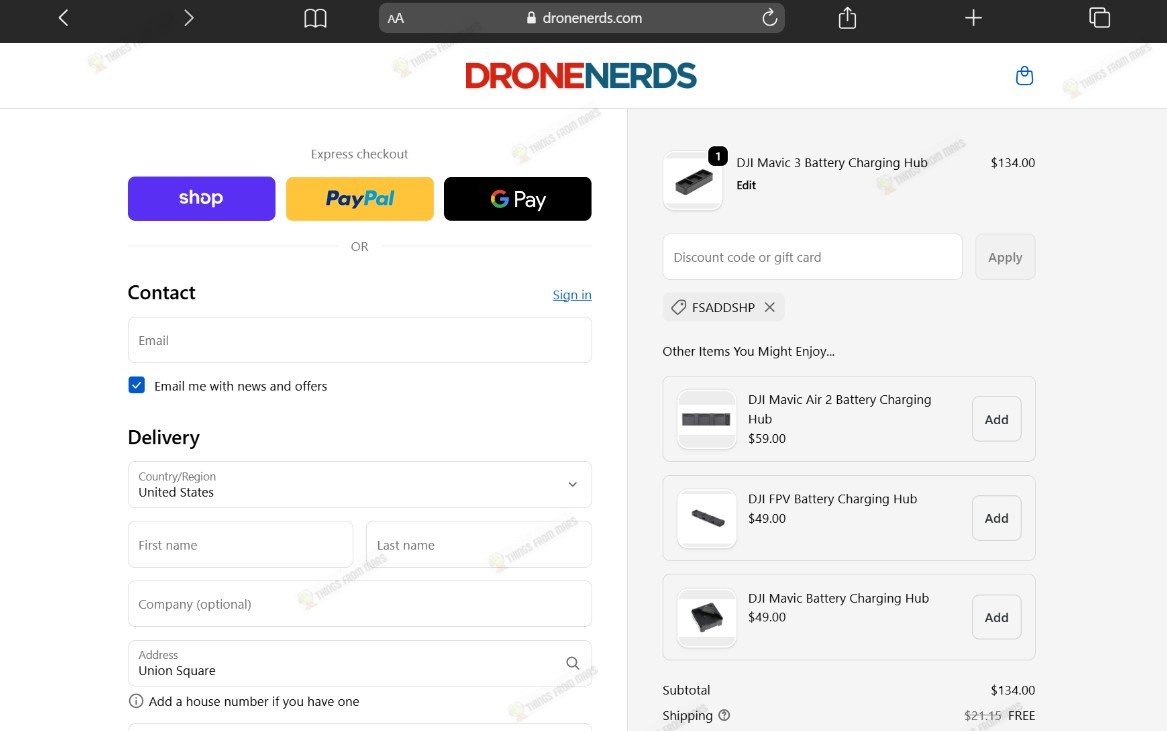
Task: Go forward with Safari forward arrow
Action: point(188,18)
